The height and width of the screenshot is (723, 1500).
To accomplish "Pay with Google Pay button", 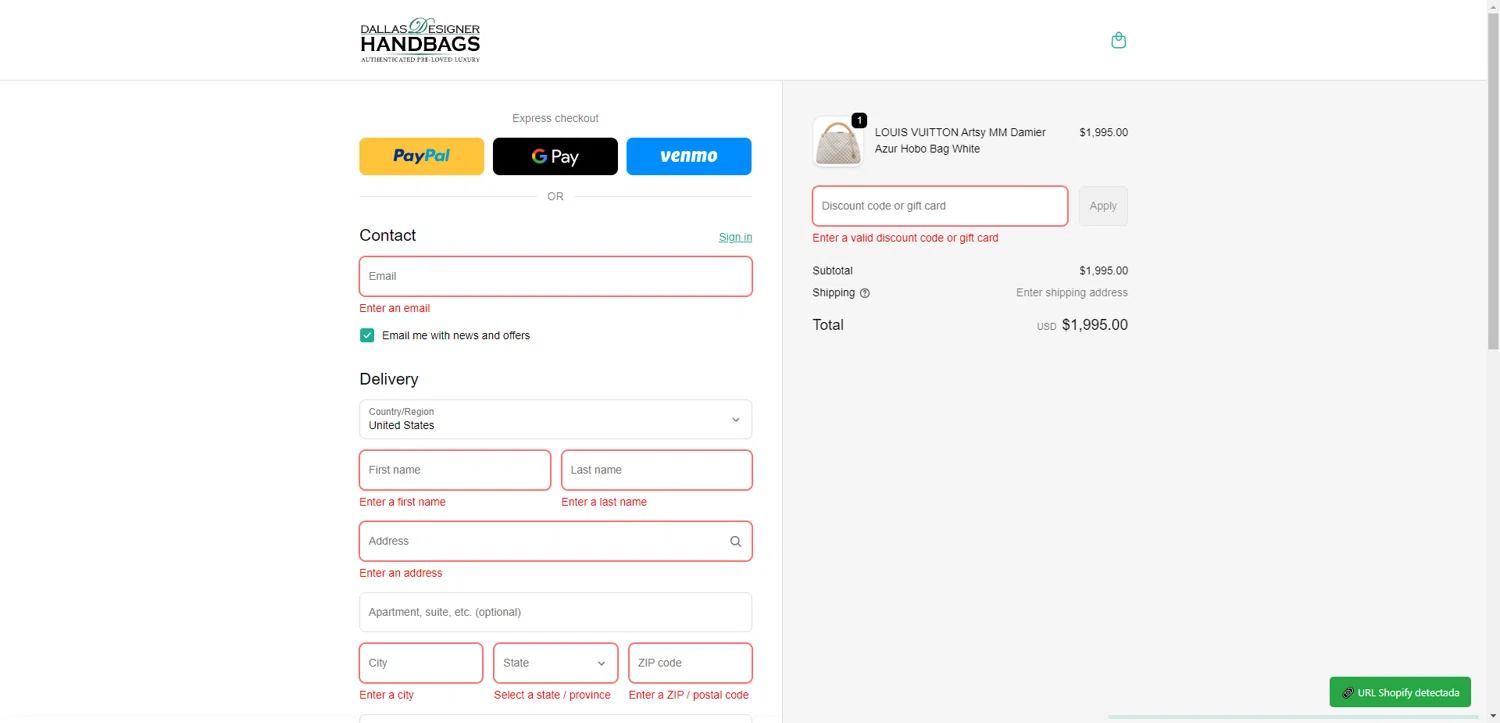I will (x=555, y=156).
